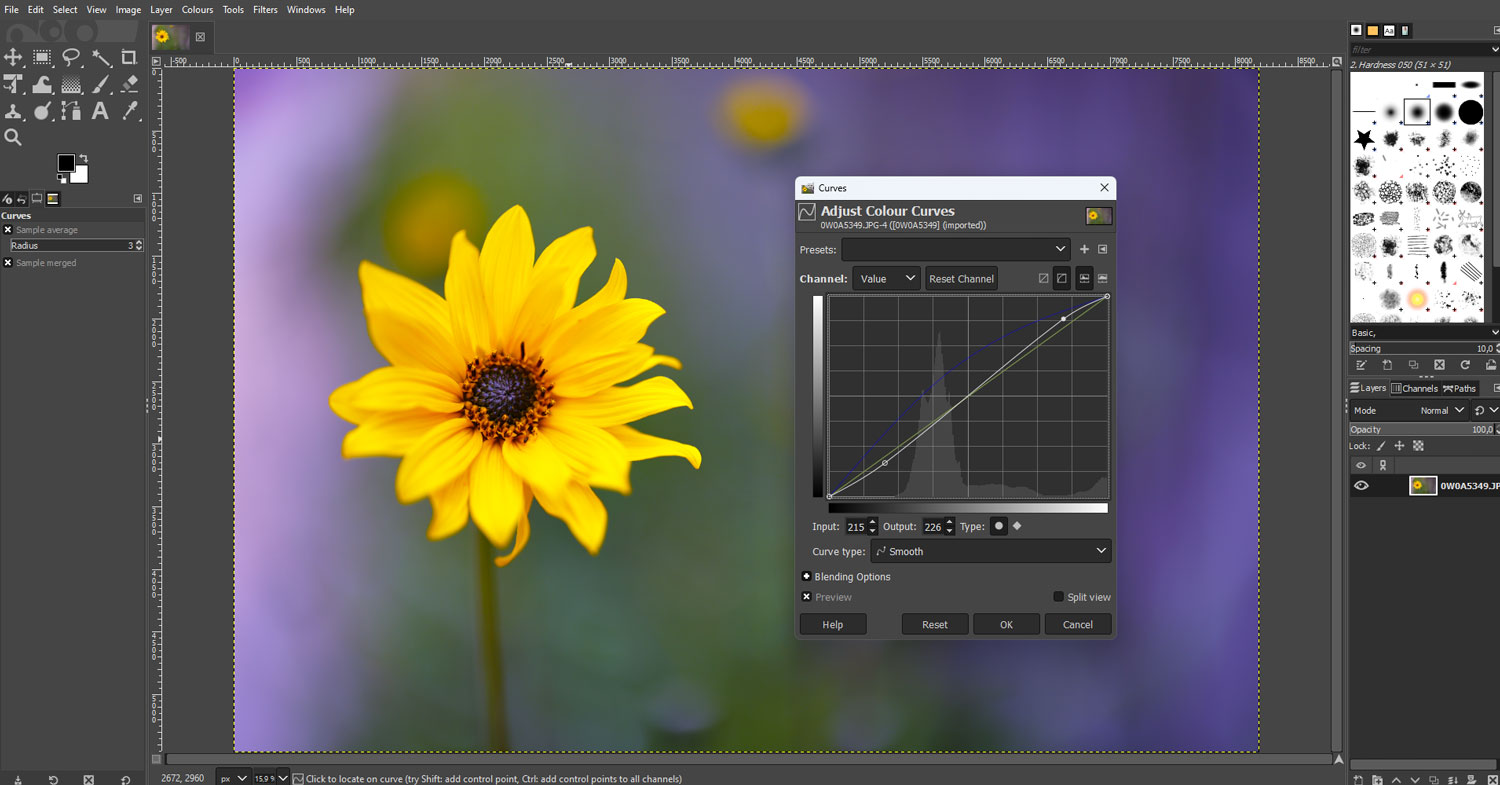Open the layer Mode dropdown showing Normal
This screenshot has width=1500, height=785.
click(1441, 410)
